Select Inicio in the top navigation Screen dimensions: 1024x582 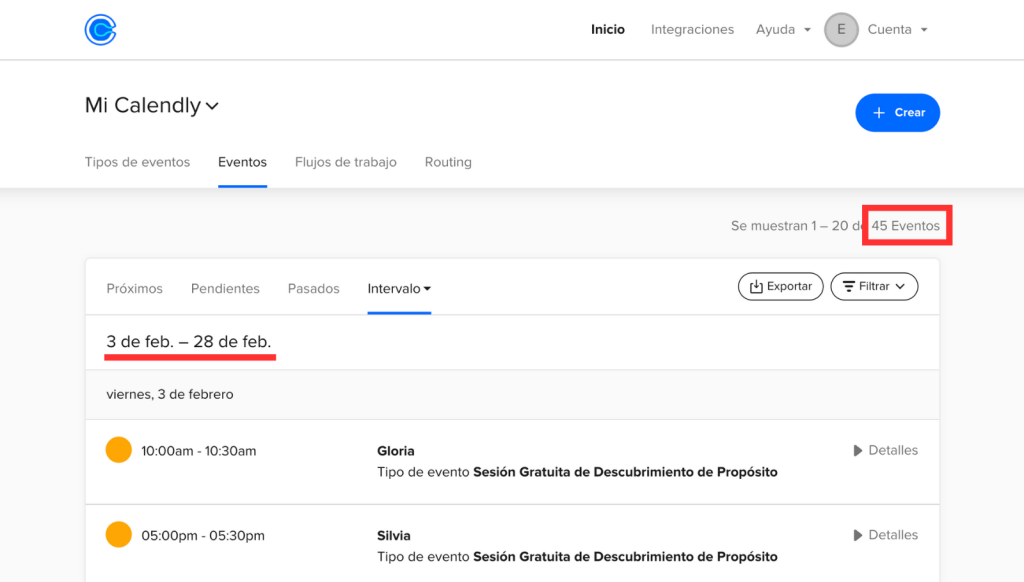607,30
